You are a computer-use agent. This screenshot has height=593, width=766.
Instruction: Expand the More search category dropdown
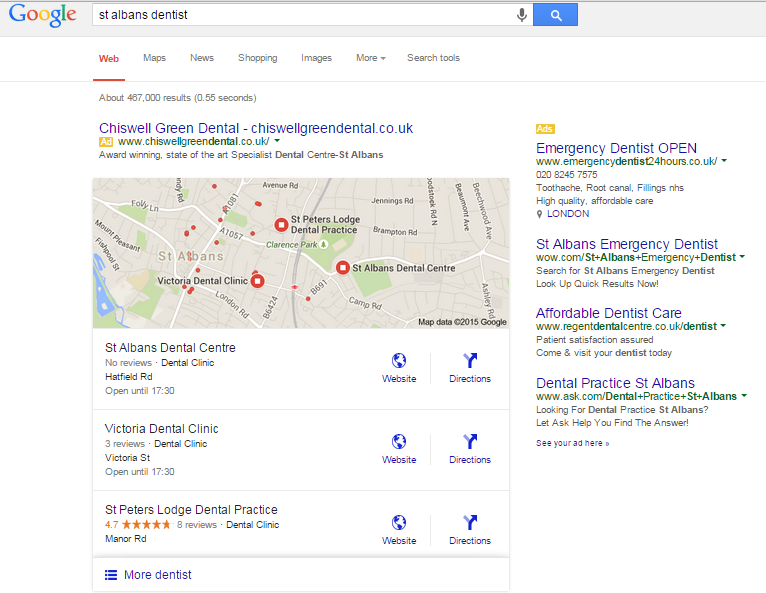(371, 58)
